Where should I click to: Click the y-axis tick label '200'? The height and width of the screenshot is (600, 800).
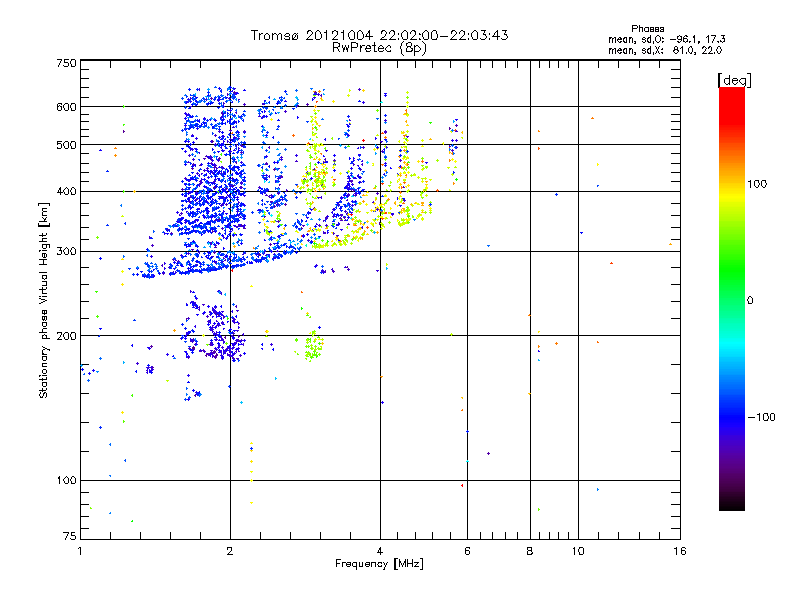pyautogui.click(x=66, y=336)
